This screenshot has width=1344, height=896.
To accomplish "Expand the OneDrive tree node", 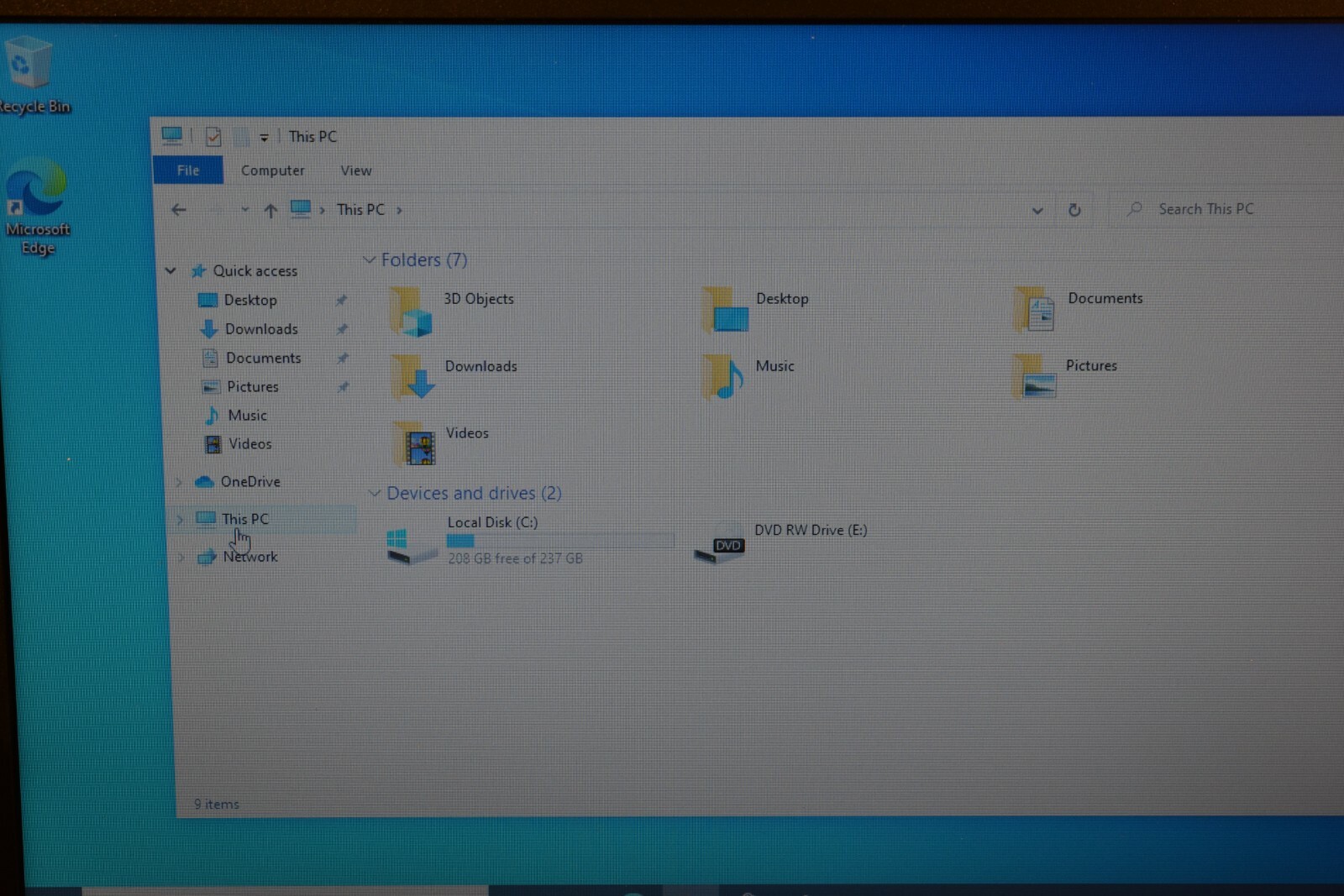I will [179, 482].
